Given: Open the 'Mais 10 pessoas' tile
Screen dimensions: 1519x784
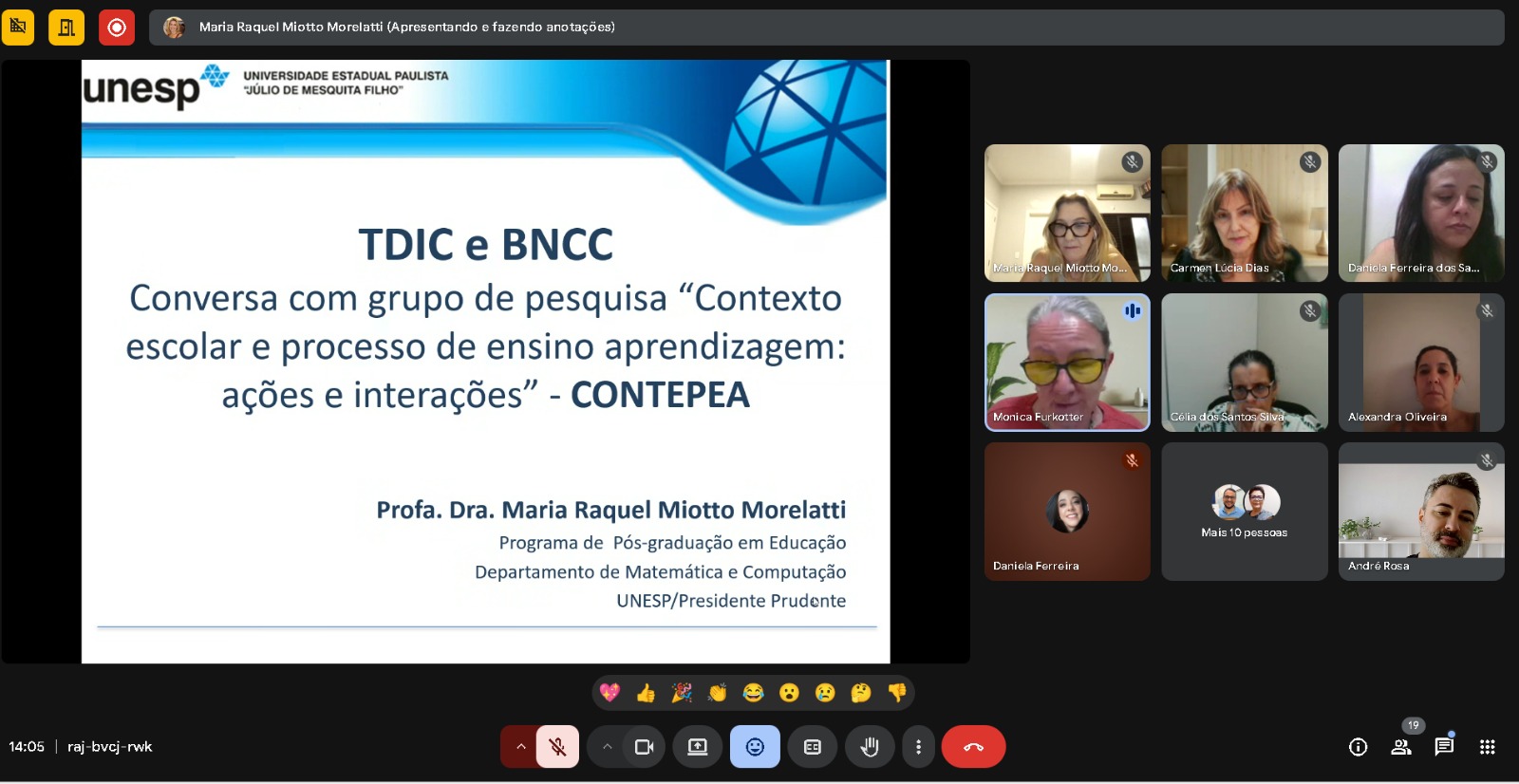Looking at the screenshot, I should [1244, 512].
